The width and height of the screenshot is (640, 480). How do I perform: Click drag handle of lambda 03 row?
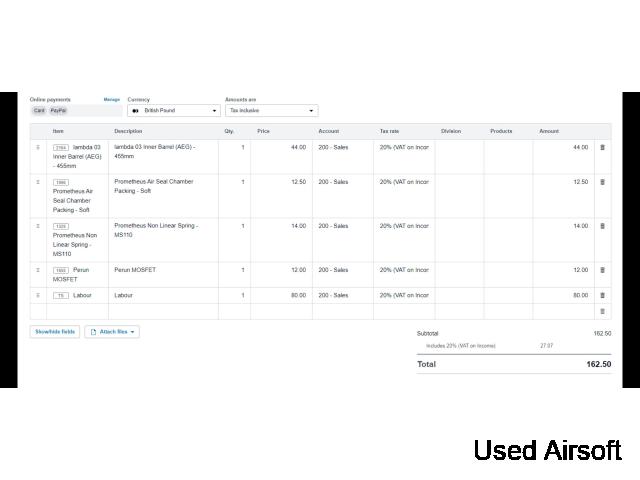38,147
